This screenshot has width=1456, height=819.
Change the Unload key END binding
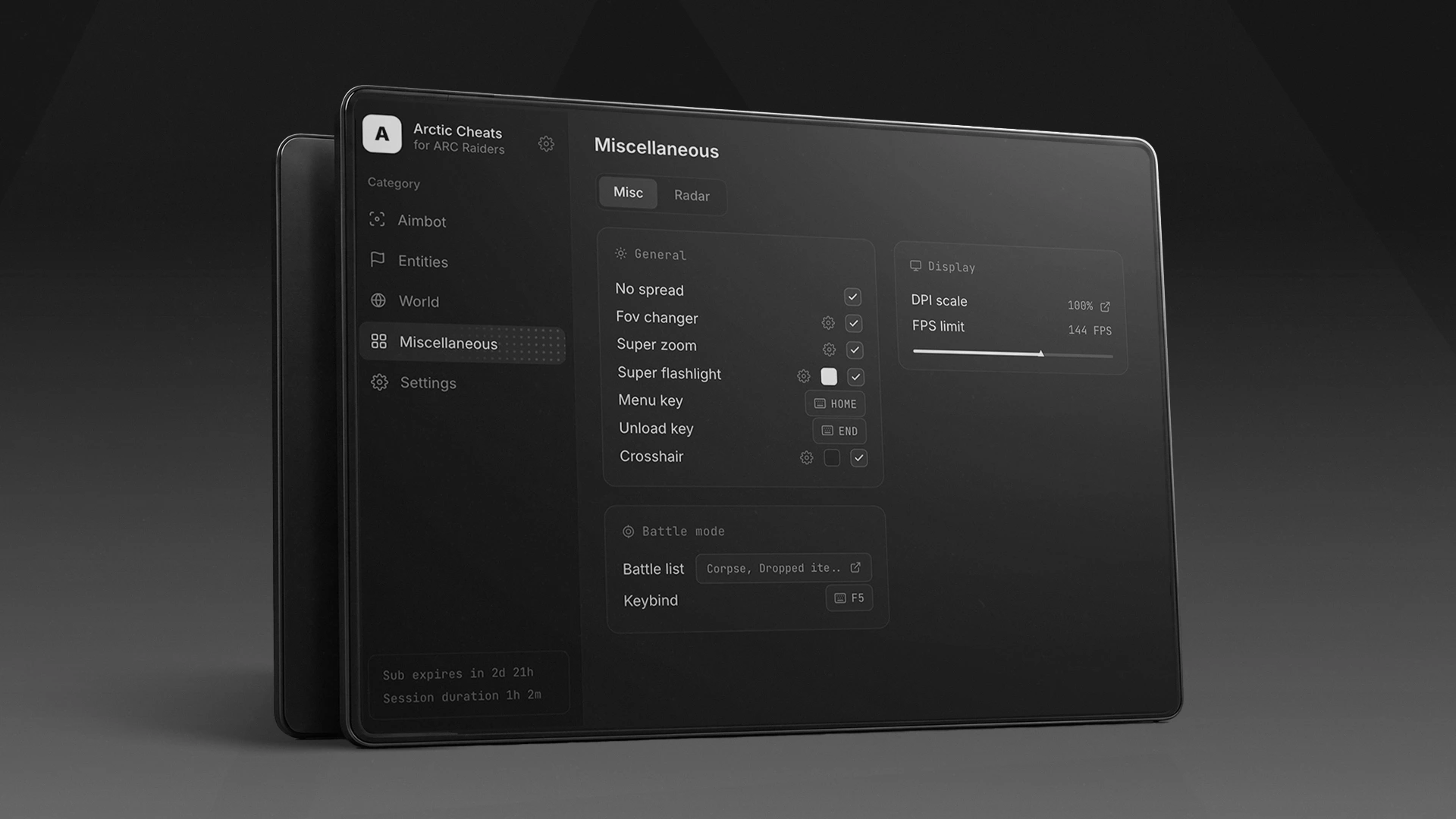839,431
